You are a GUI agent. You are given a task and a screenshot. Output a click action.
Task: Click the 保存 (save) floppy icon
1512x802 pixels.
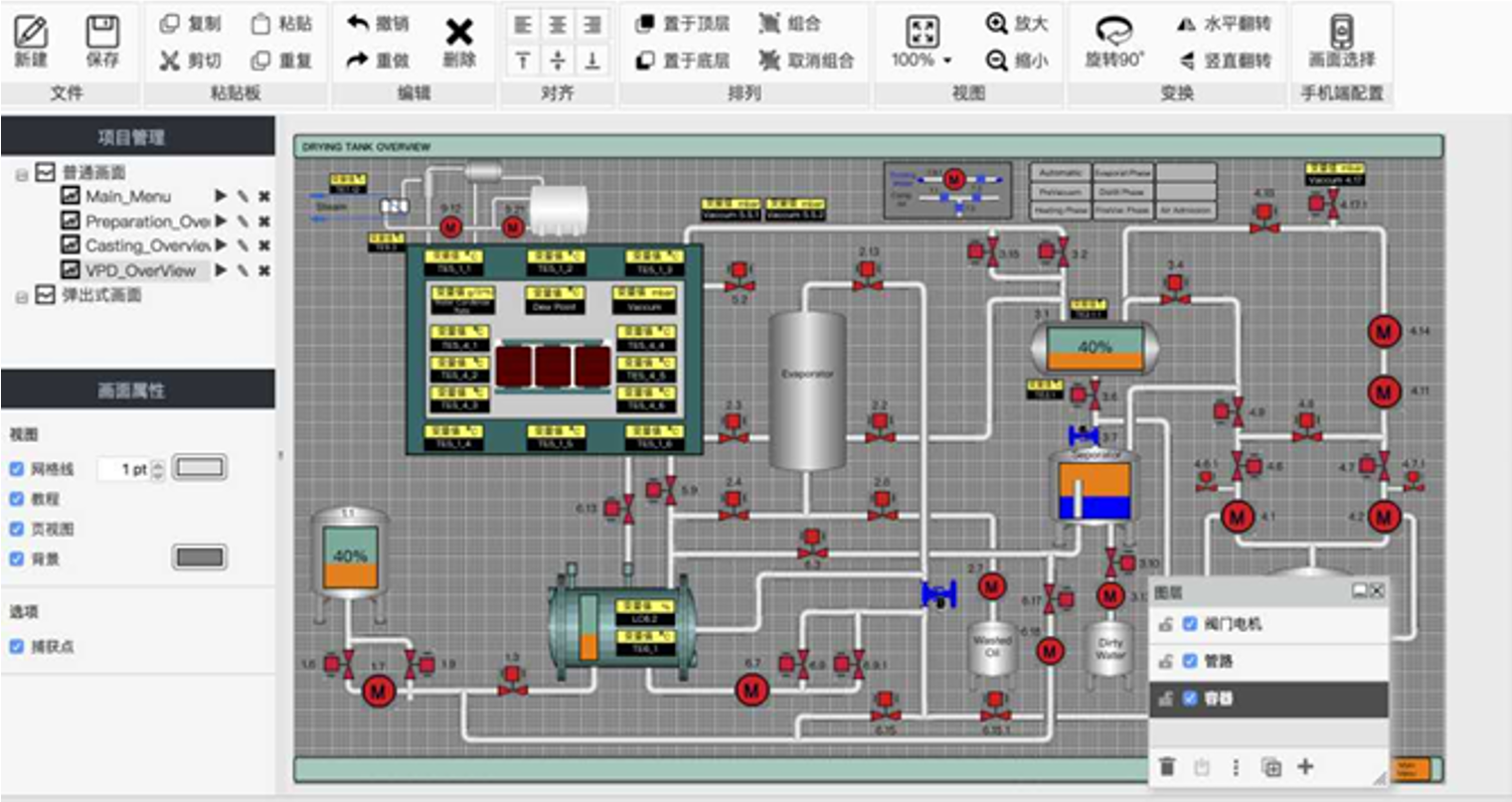(101, 33)
